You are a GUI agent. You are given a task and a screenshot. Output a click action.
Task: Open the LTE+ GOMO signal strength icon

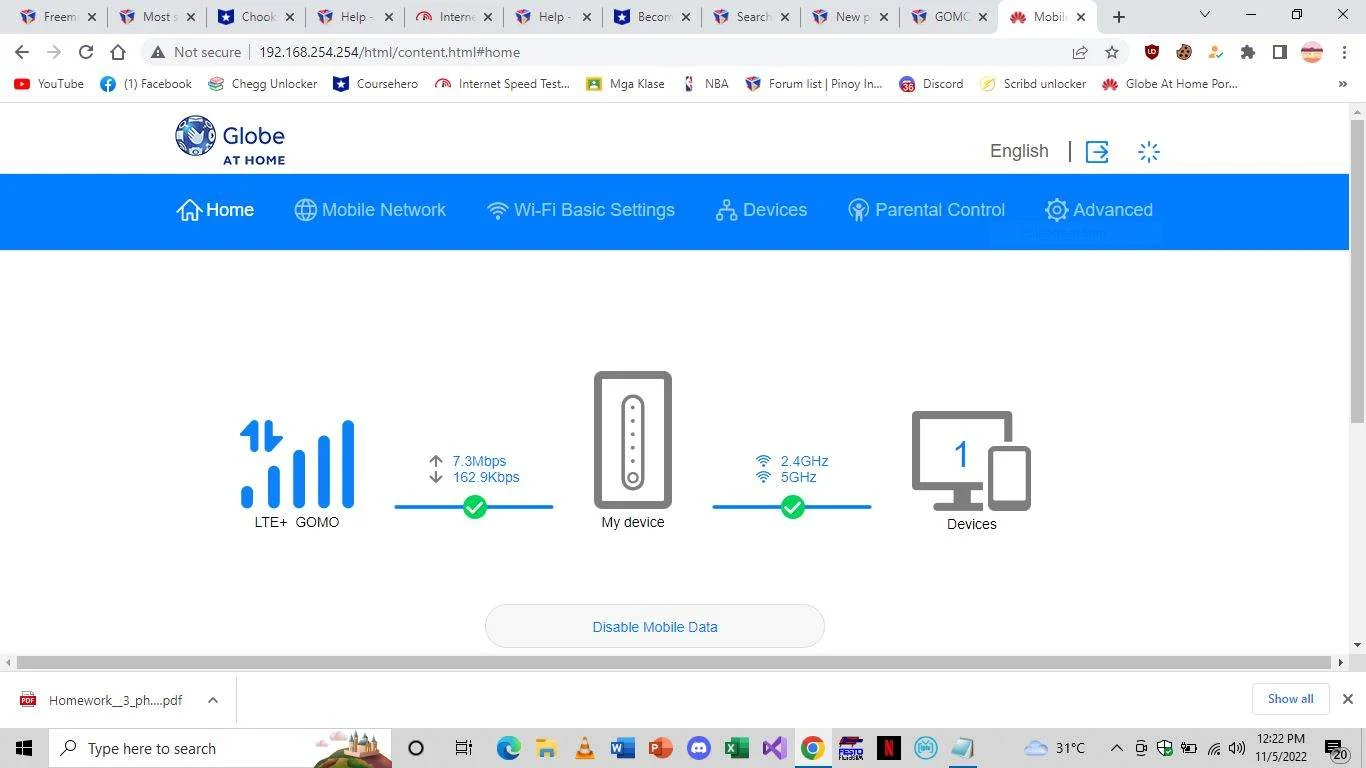(297, 464)
